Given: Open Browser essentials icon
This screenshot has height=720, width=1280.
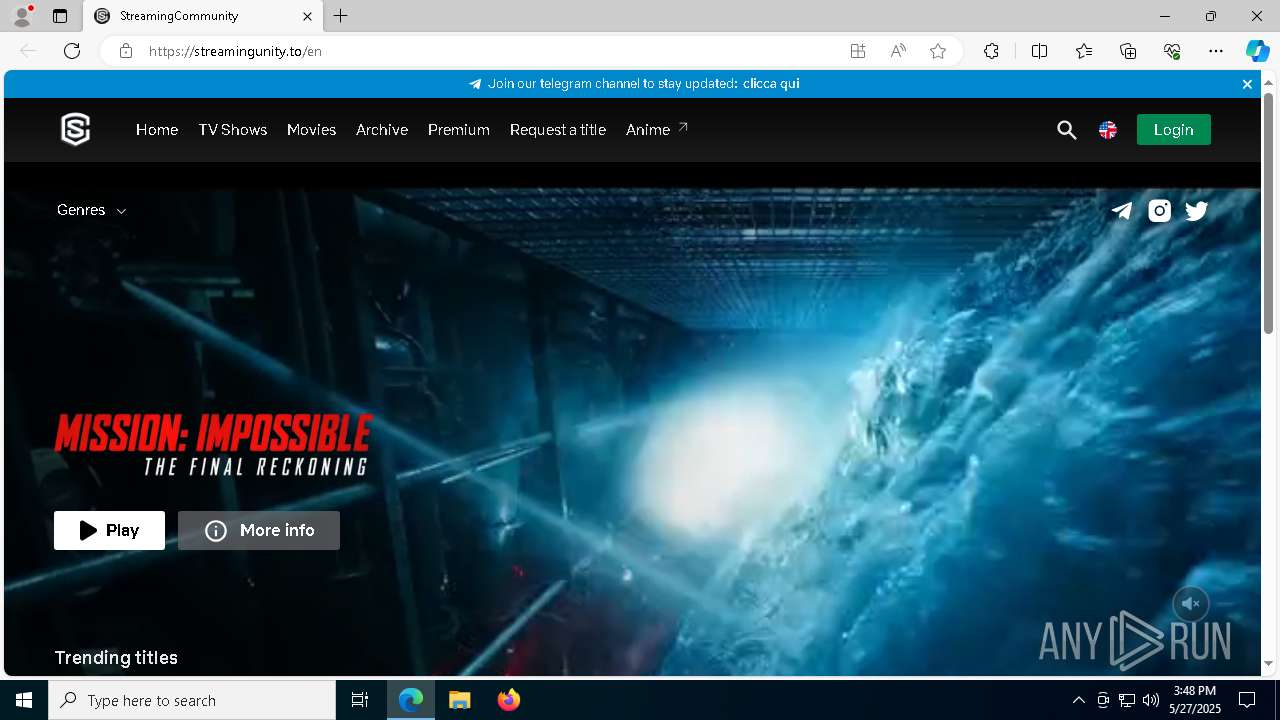Looking at the screenshot, I should 1172,51.
